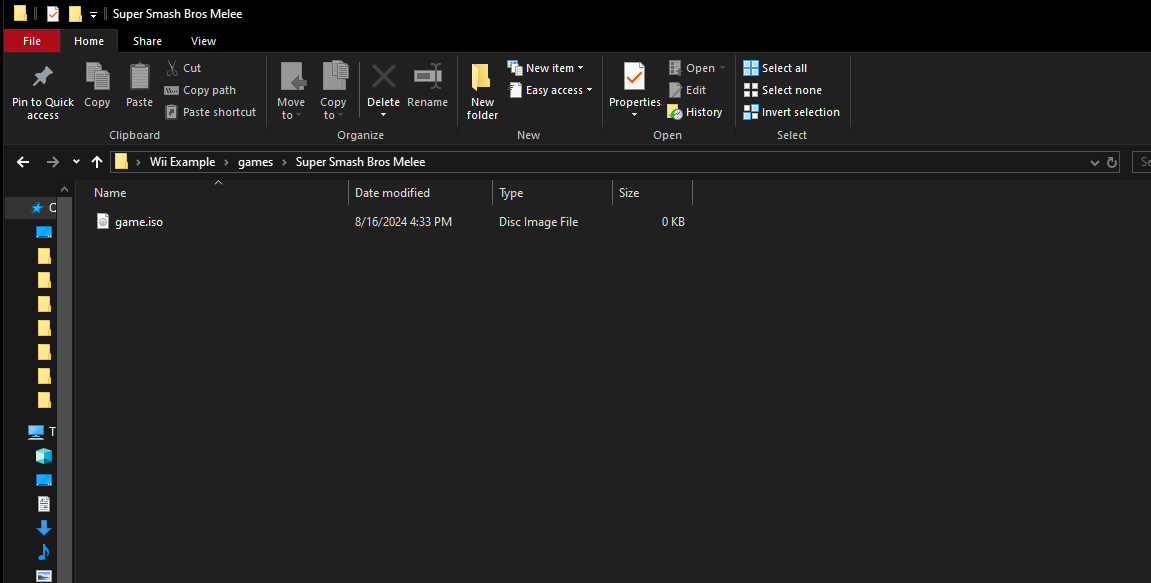Sort by the Type column
Image resolution: width=1151 pixels, height=583 pixels.
tap(553, 192)
